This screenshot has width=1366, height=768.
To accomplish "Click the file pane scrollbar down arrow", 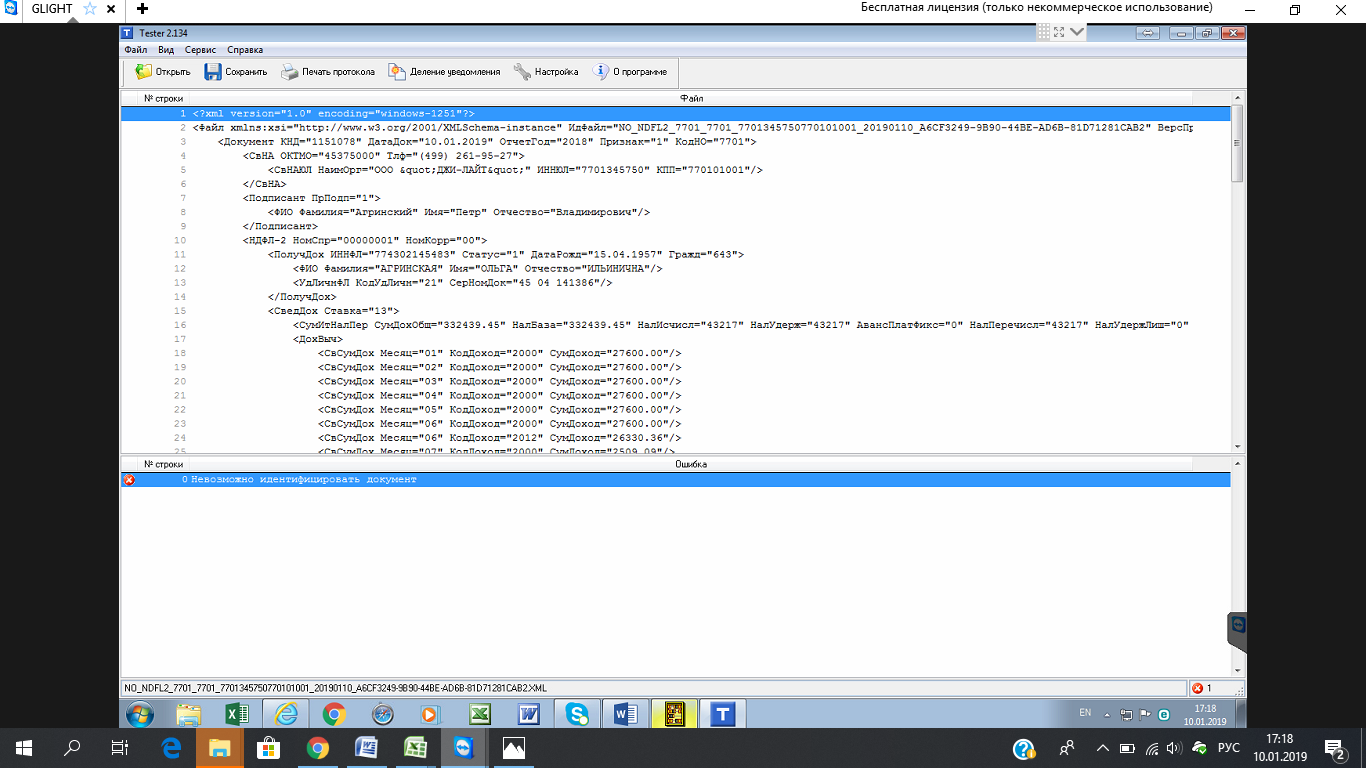I will [1238, 446].
